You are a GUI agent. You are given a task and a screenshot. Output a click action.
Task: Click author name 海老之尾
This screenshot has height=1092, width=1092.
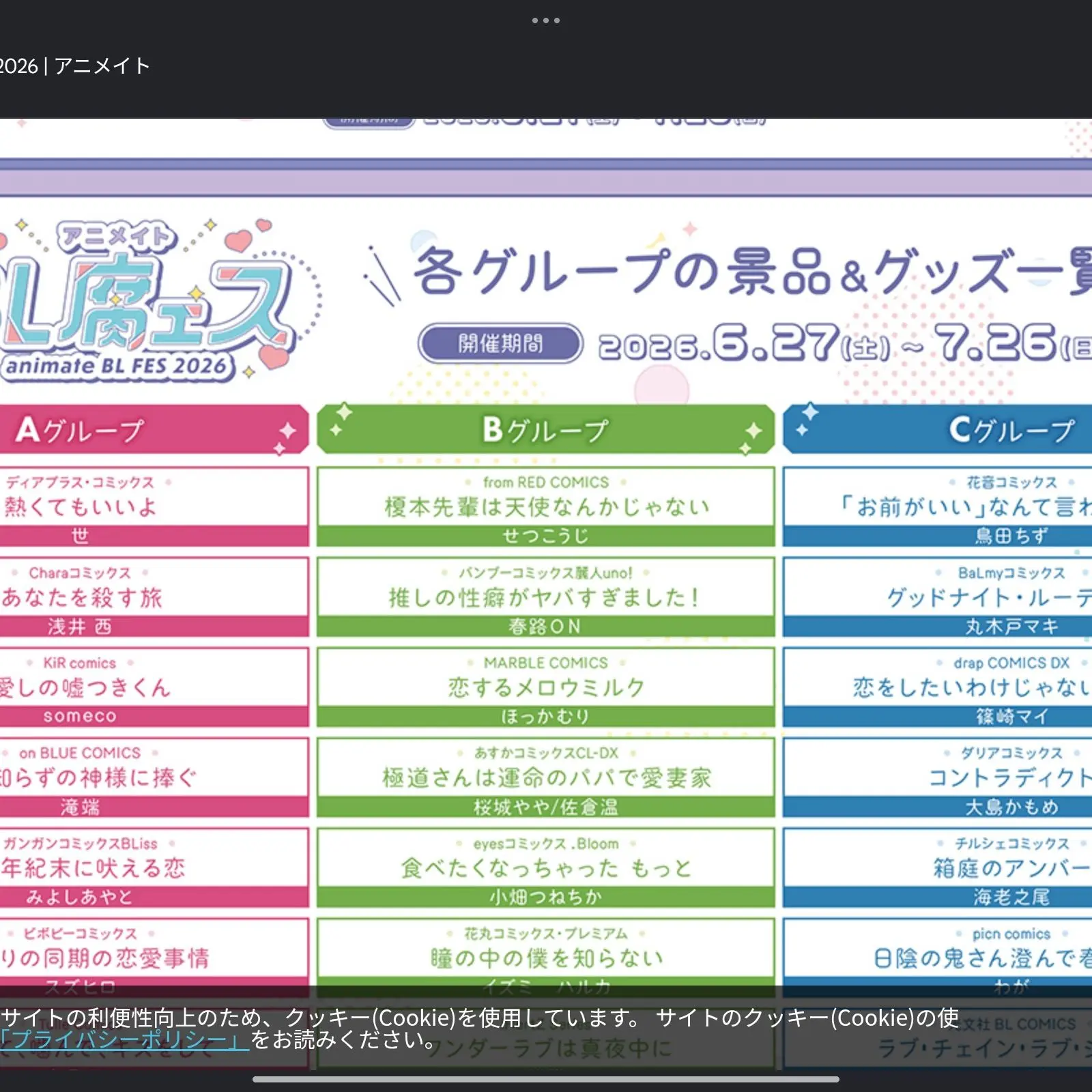click(x=1011, y=897)
